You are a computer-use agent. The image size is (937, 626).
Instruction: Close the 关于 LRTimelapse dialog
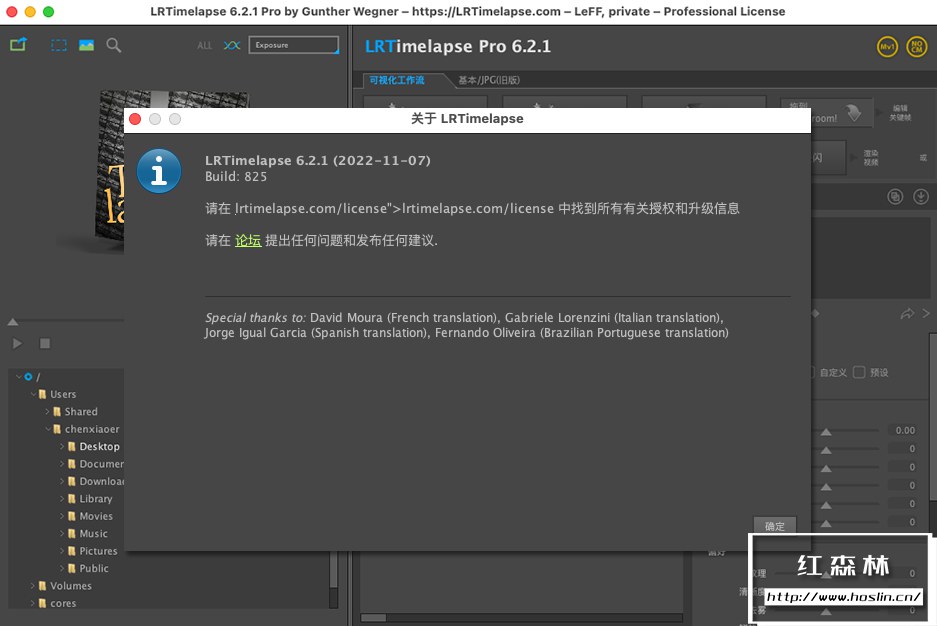click(135, 119)
